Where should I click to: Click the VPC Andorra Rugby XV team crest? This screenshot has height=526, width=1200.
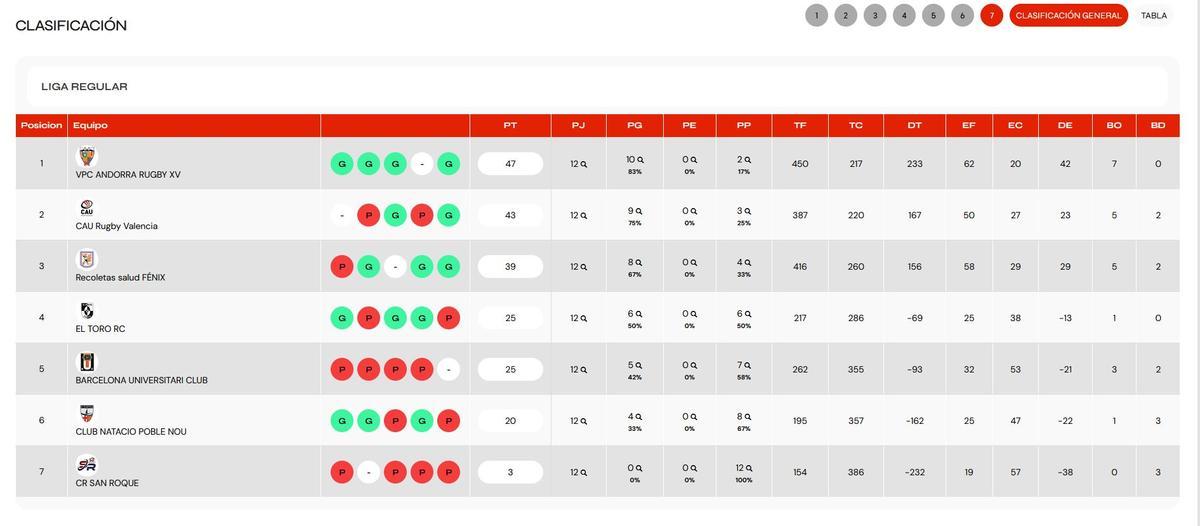tap(87, 157)
